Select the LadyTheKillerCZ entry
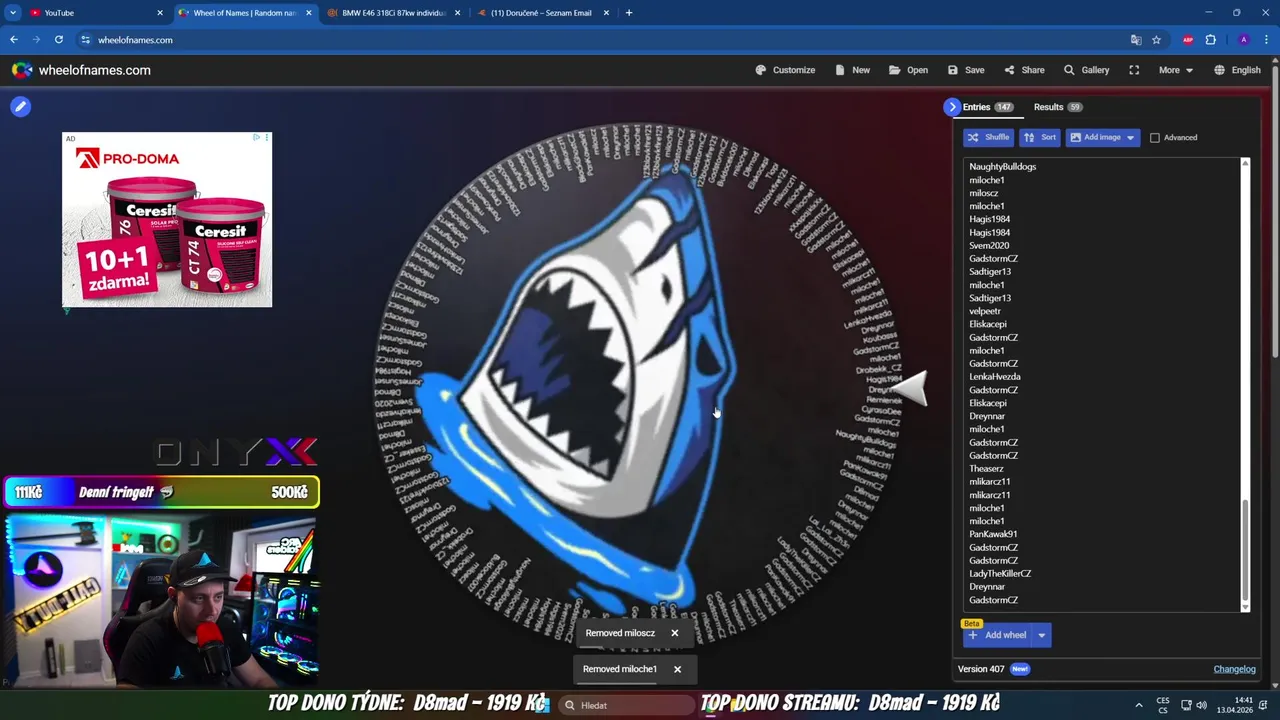This screenshot has height=720, width=1280. click(x=999, y=574)
